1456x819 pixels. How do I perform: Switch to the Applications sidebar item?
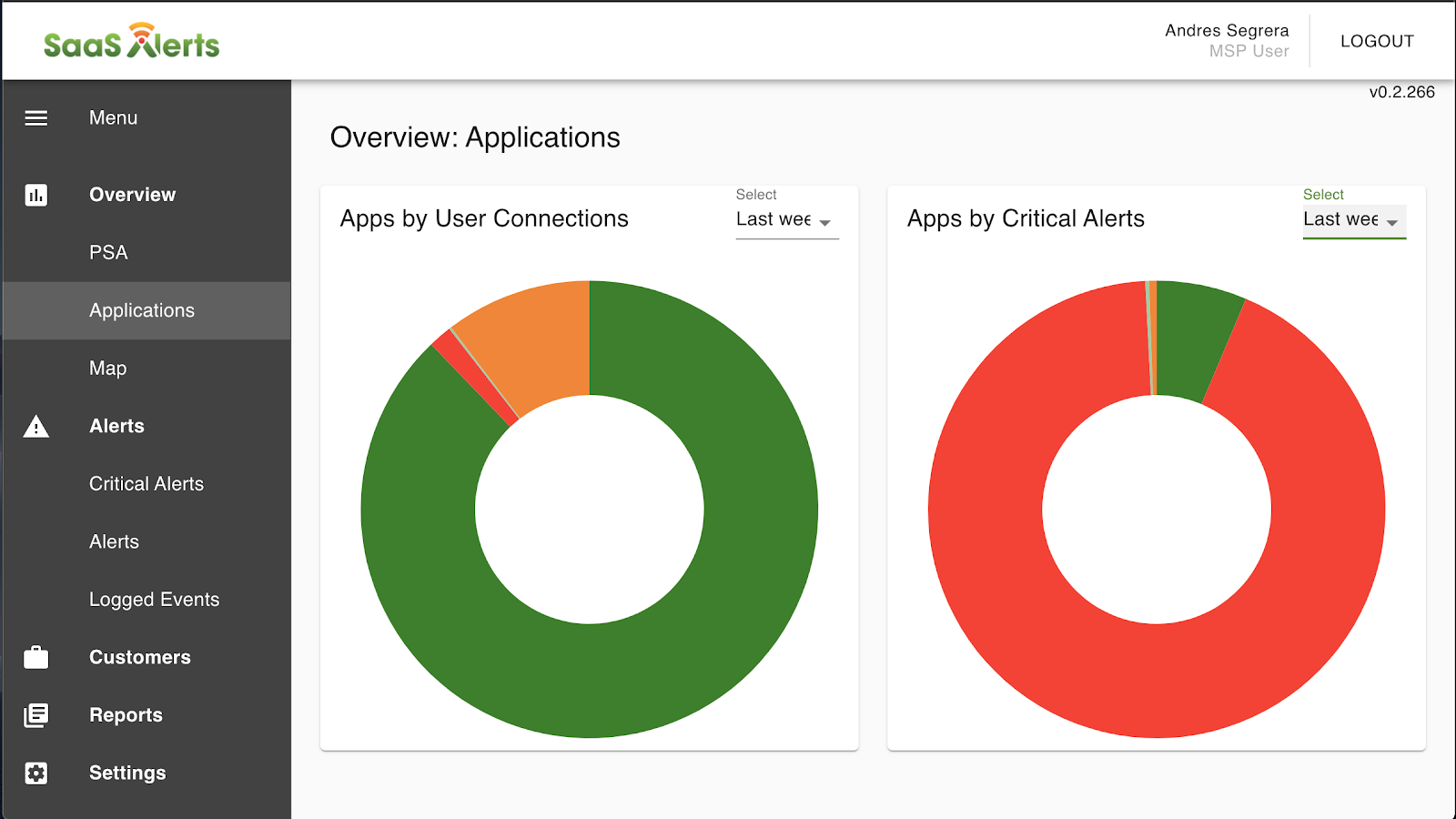141,310
